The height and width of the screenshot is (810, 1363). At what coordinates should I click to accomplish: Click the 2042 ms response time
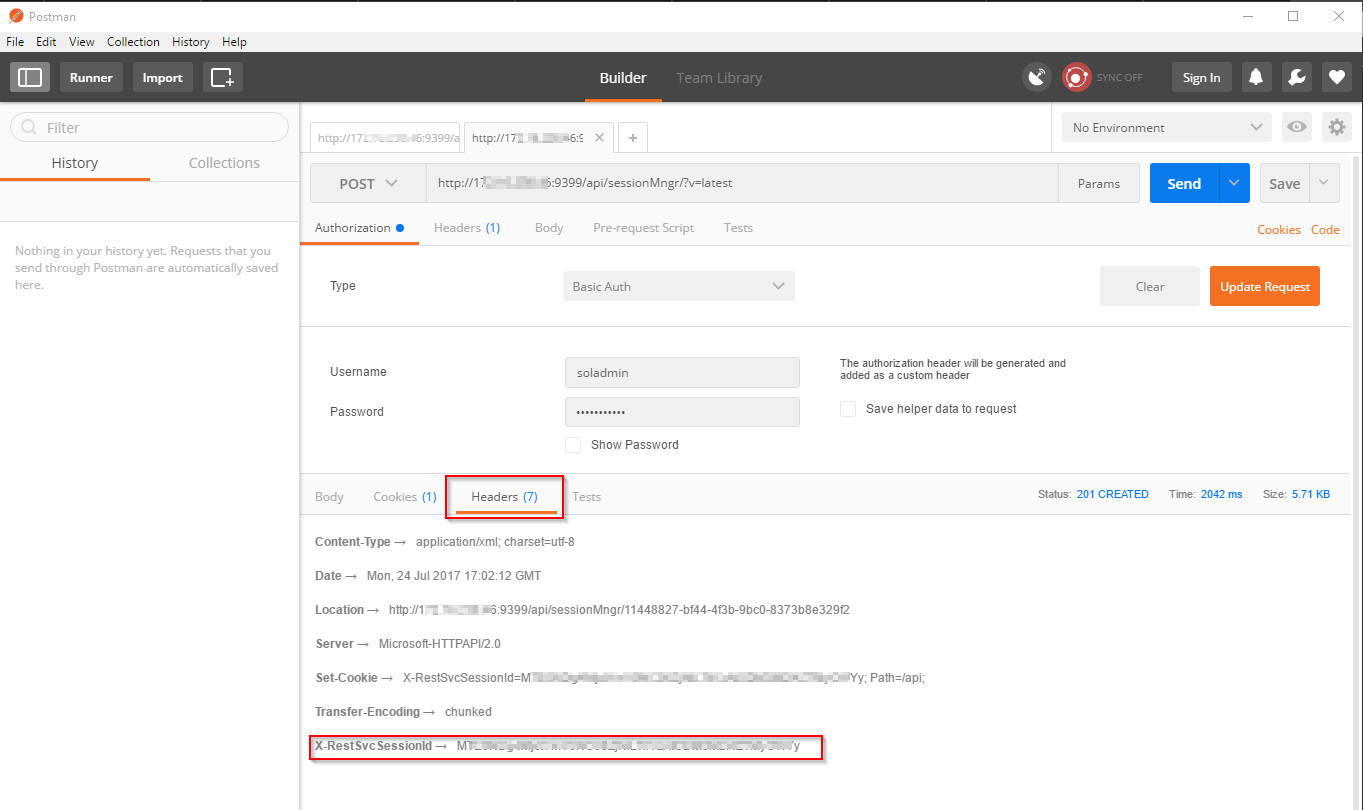1221,494
